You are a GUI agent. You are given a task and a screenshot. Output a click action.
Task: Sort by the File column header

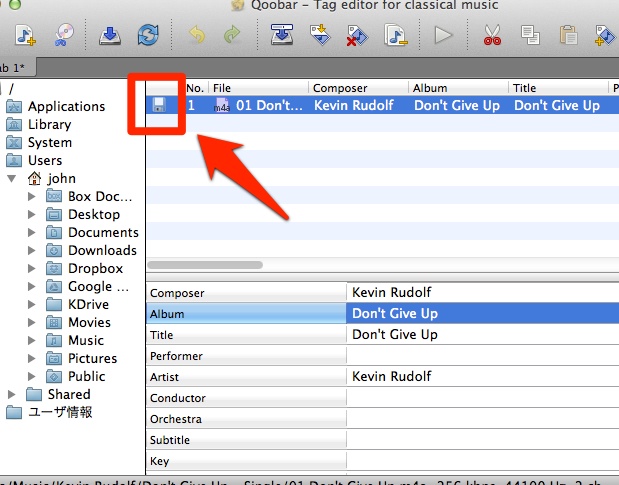click(x=258, y=88)
